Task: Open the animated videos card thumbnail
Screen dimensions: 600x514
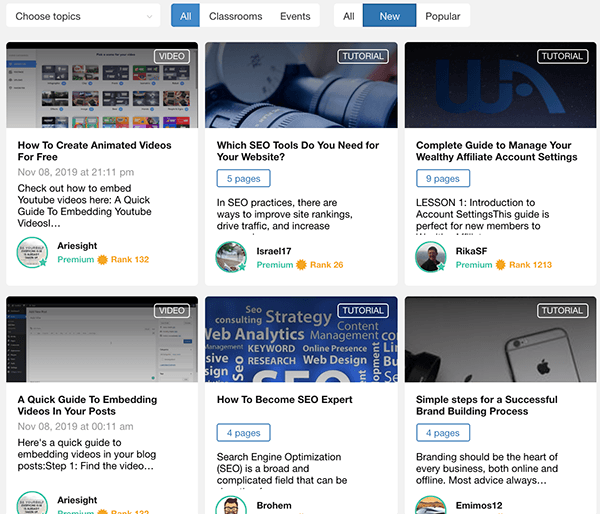Action: (x=102, y=85)
